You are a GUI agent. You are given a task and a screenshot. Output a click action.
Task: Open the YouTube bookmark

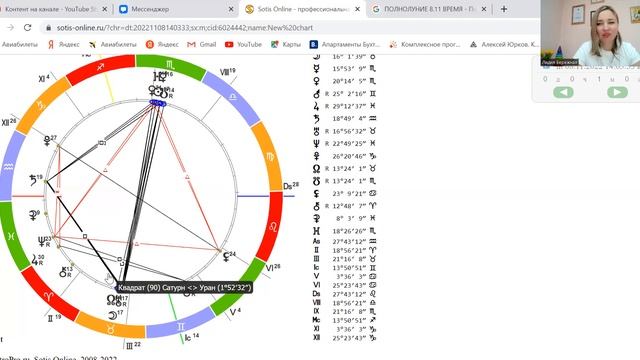point(243,44)
